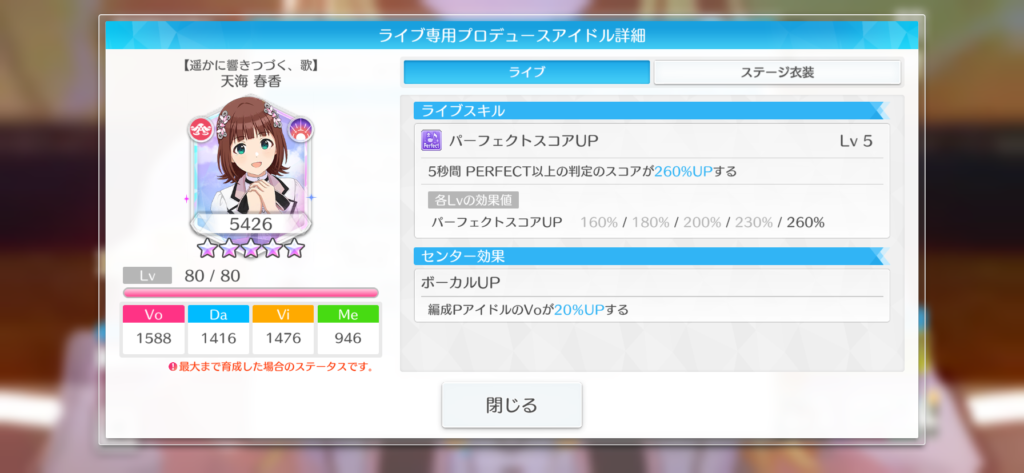Viewport: 1024px width, 473px height.
Task: Click the red attribute badge on portrait
Action: (199, 129)
